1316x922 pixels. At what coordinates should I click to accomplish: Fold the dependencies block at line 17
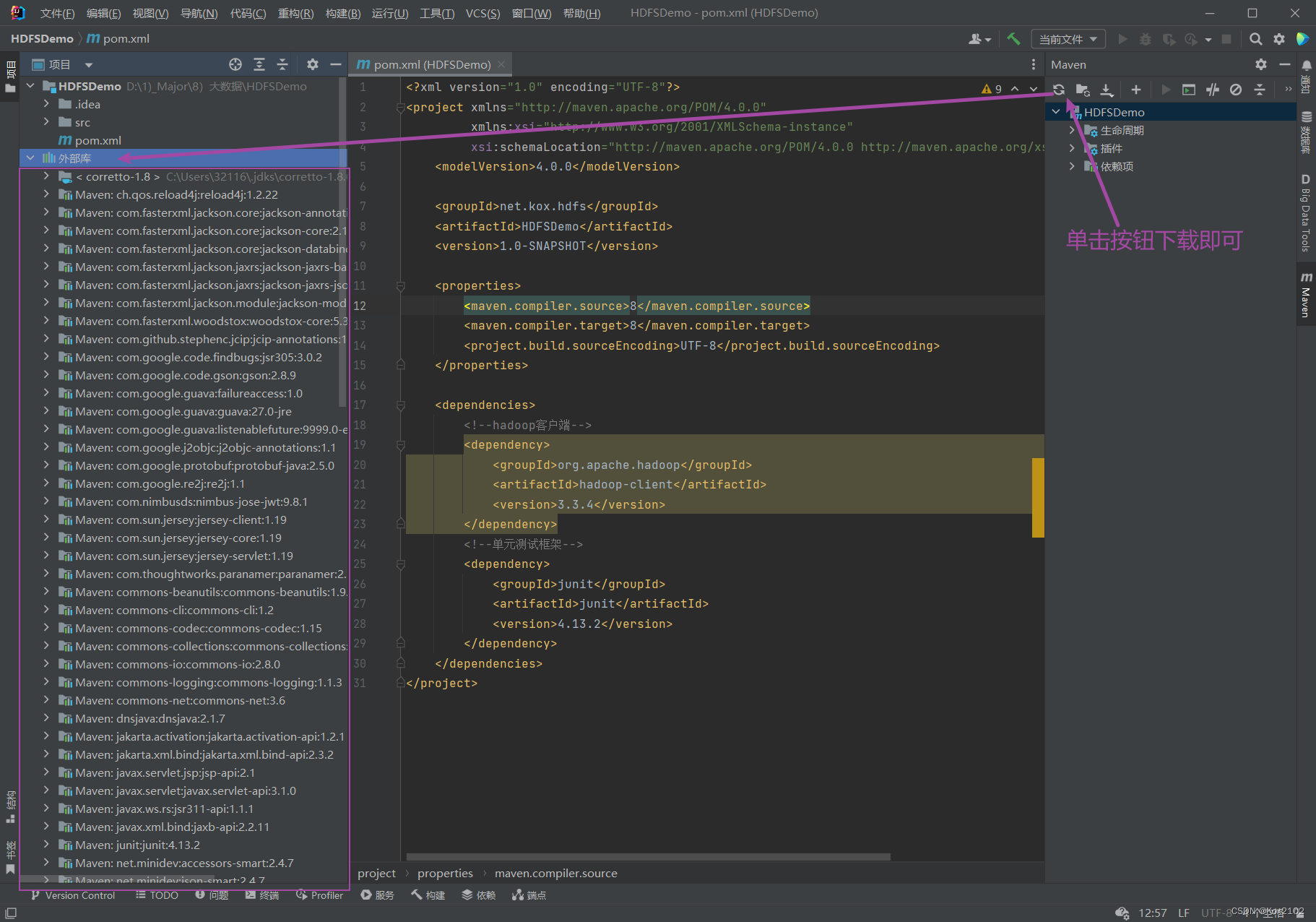tap(400, 405)
